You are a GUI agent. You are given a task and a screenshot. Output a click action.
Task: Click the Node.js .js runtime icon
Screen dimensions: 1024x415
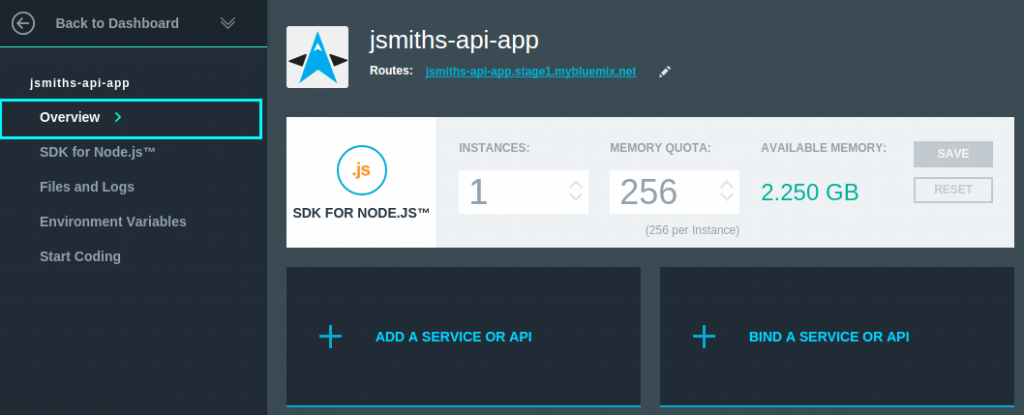point(362,171)
